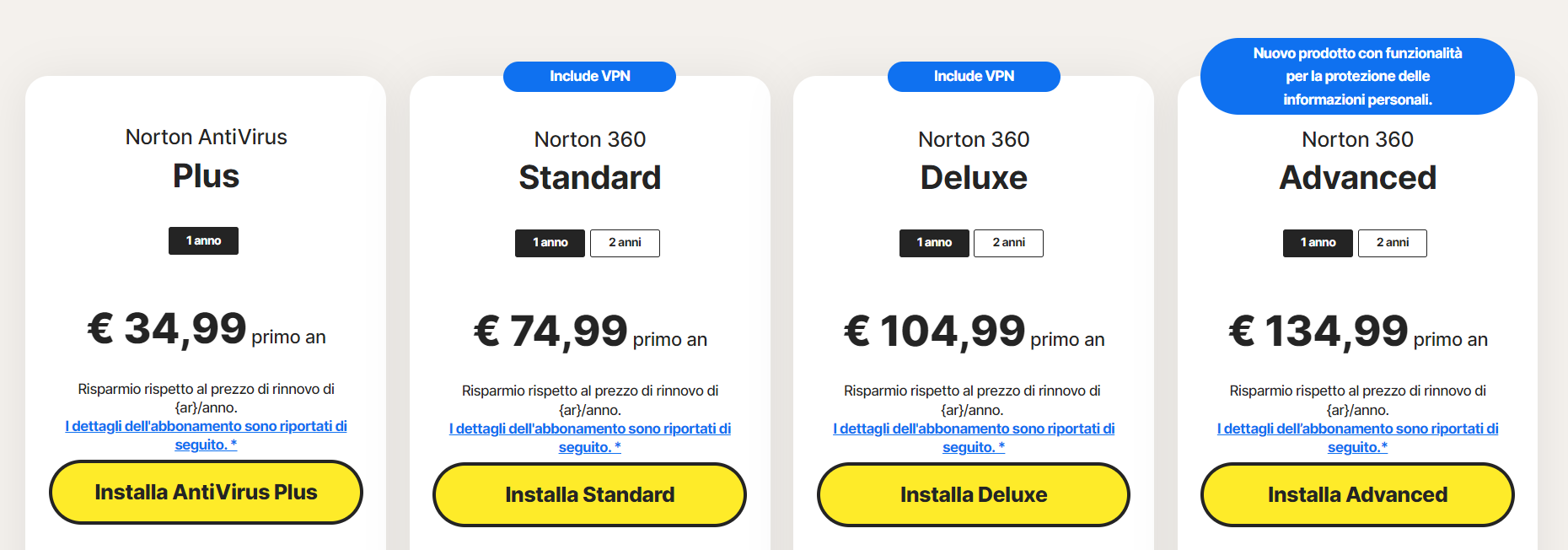Click the € 134,99 price on Advanced

tap(1318, 331)
